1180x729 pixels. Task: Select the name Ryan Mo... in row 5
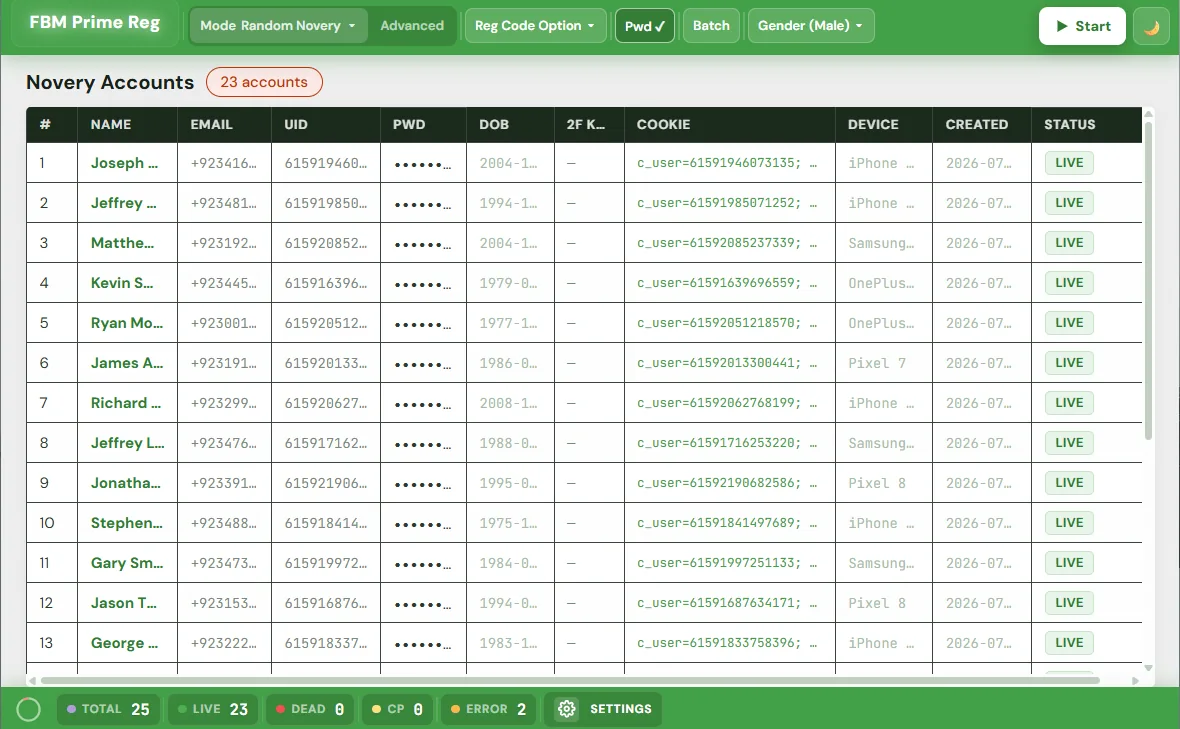point(126,323)
